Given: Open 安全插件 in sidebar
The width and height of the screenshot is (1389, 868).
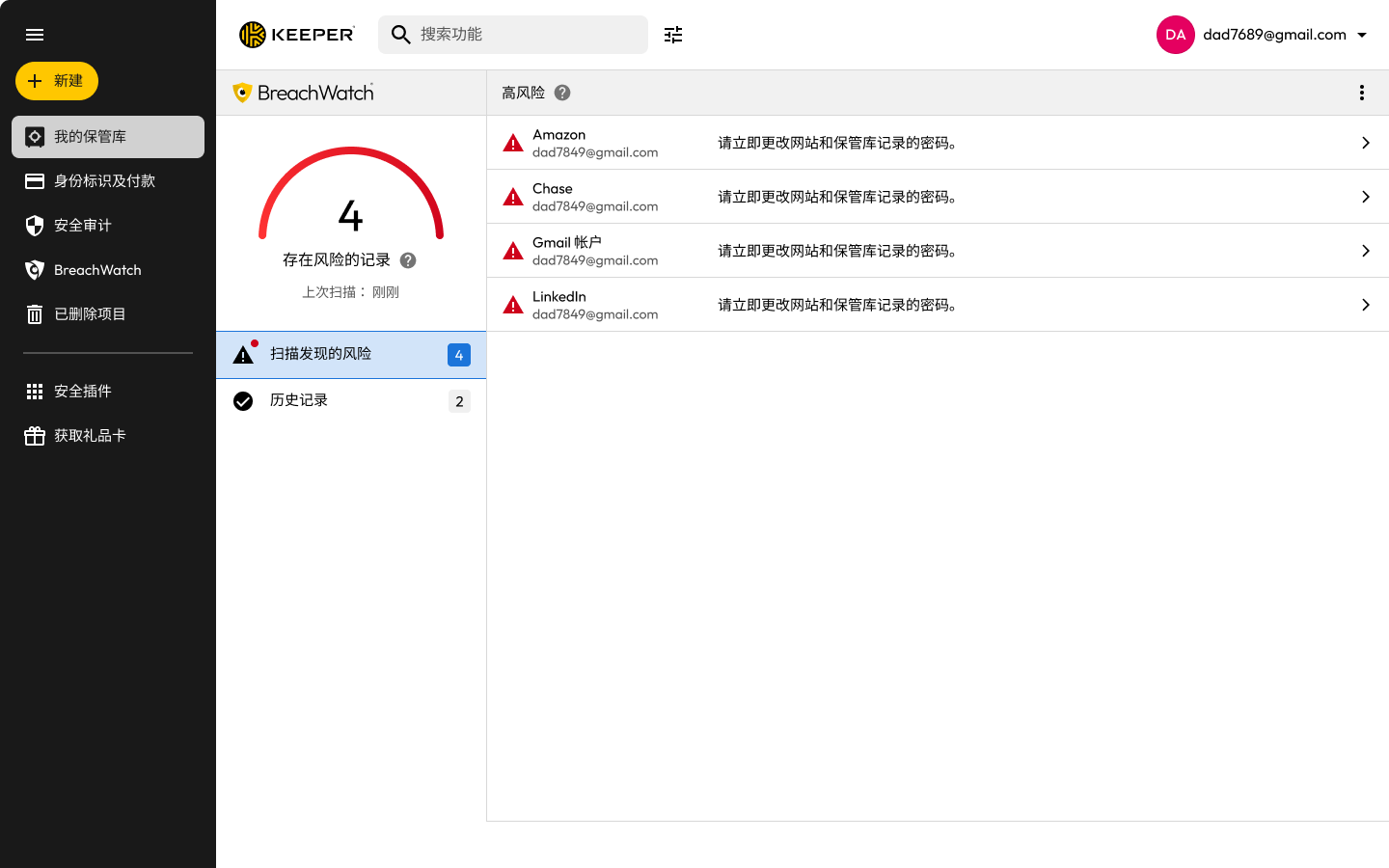Looking at the screenshot, I should point(108,392).
